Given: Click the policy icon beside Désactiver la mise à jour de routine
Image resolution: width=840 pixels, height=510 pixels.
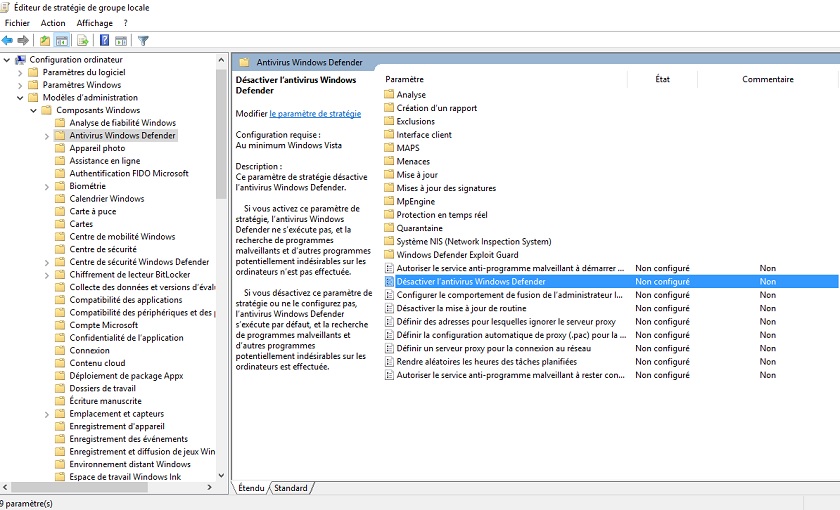Looking at the screenshot, I should coord(389,309).
